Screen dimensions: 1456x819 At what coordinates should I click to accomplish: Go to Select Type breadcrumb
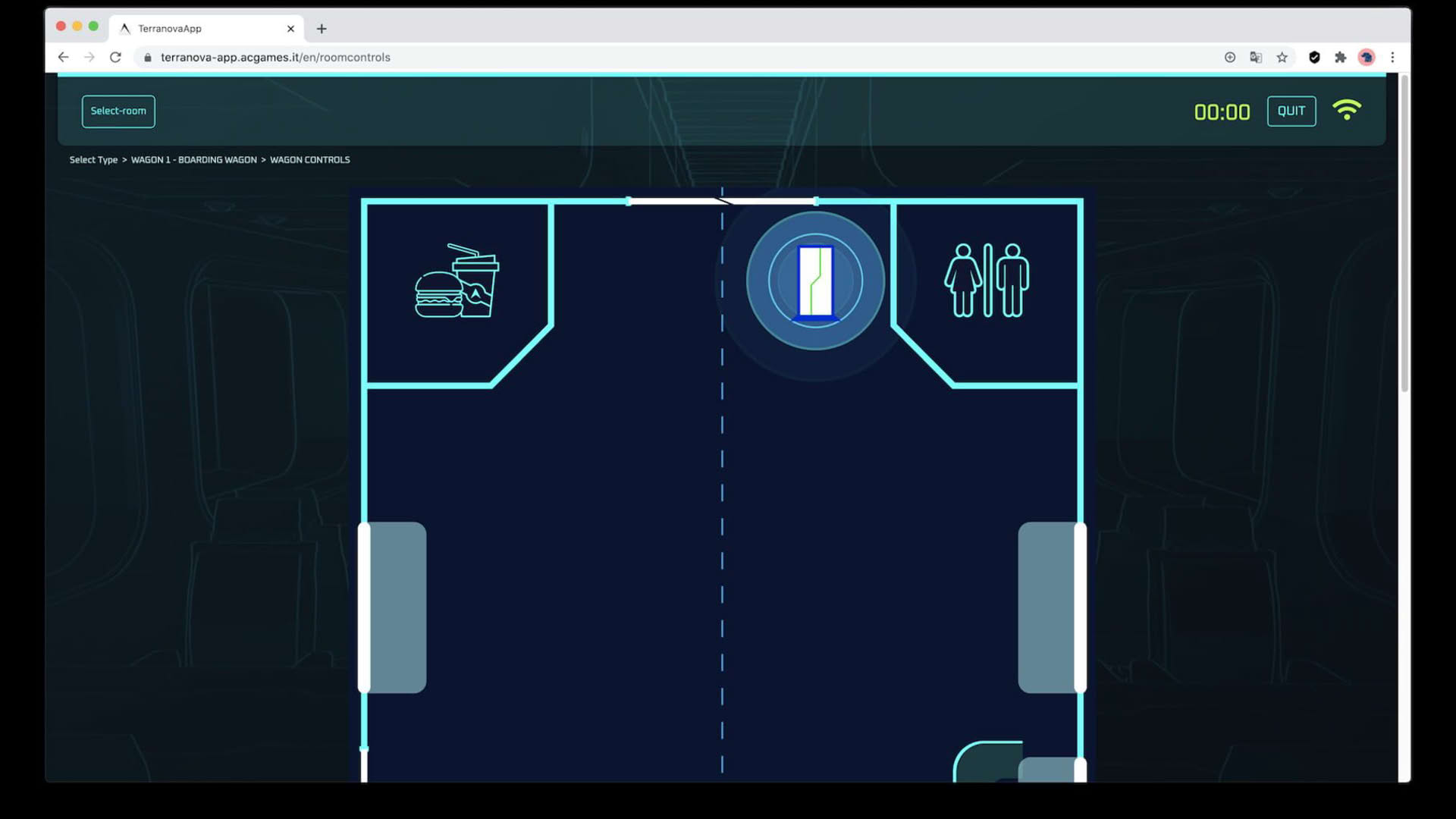point(93,160)
